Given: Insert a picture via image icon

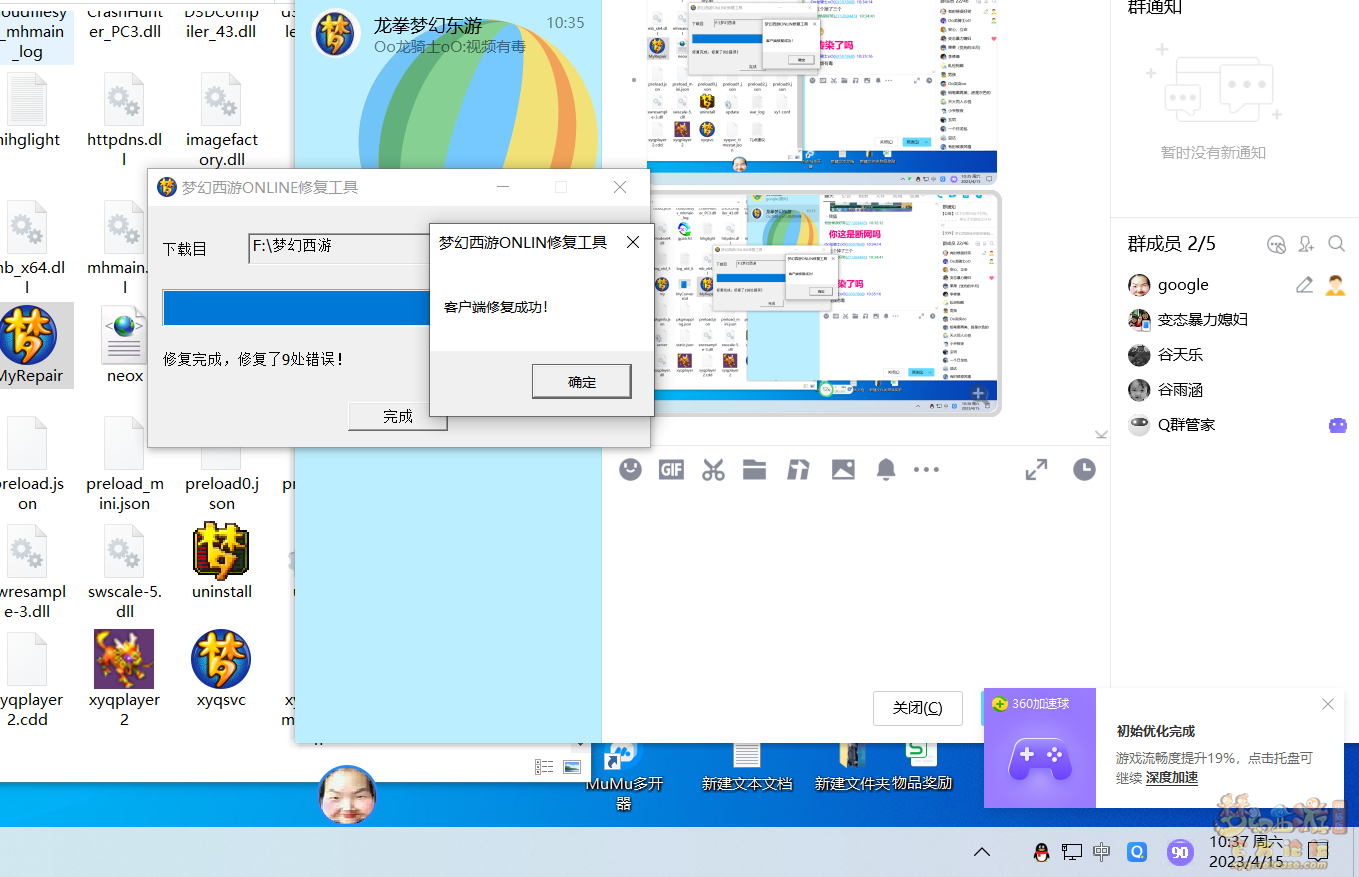Looking at the screenshot, I should [843, 469].
